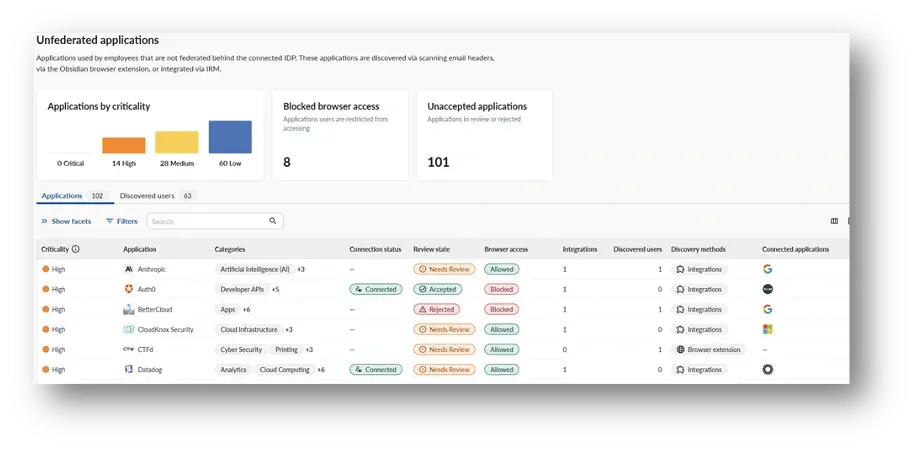Click the Criticality column info icon
This screenshot has width=914, height=449.
[76, 249]
